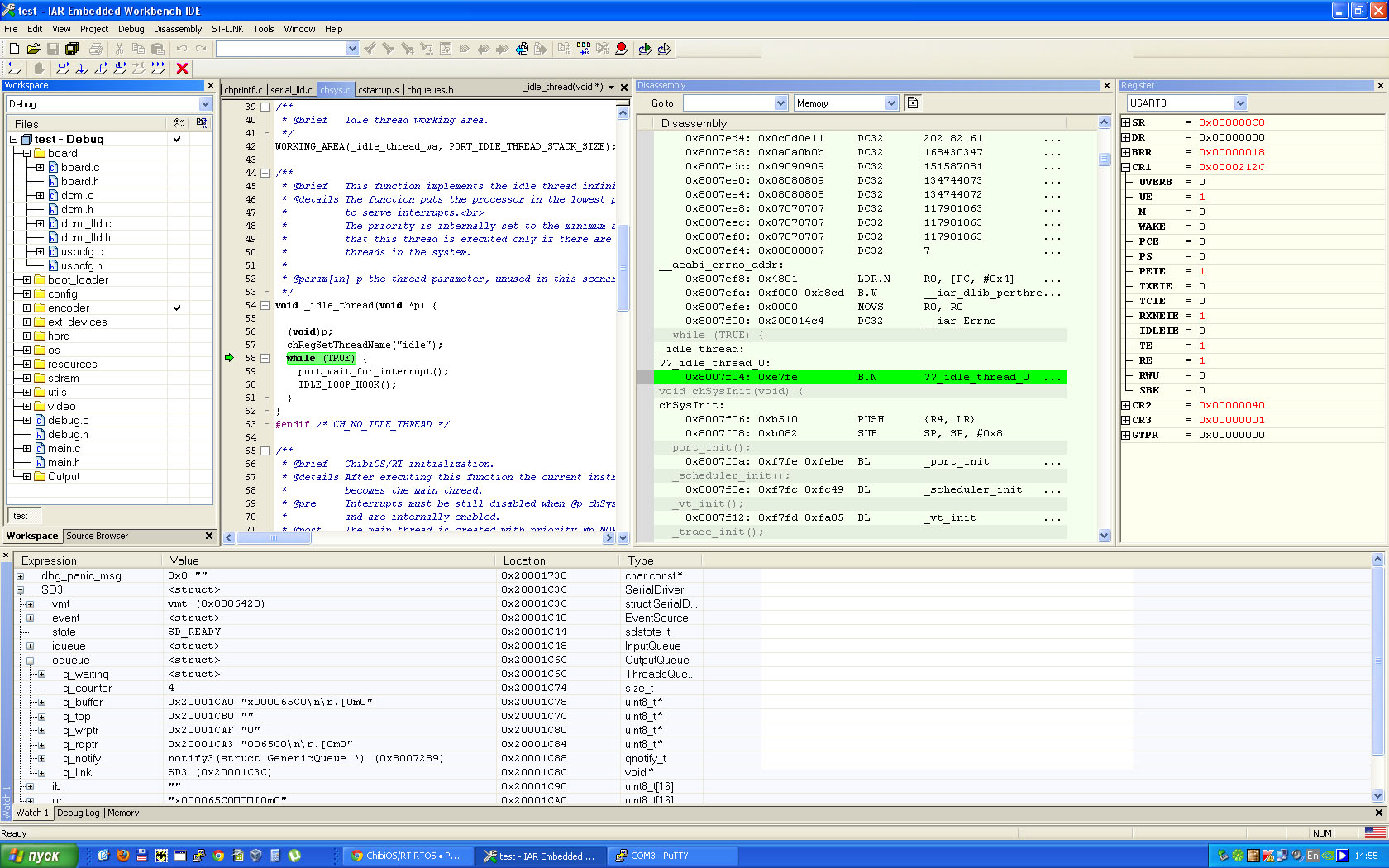Open the Project menu
This screenshot has height=868, width=1389.
[x=94, y=29]
